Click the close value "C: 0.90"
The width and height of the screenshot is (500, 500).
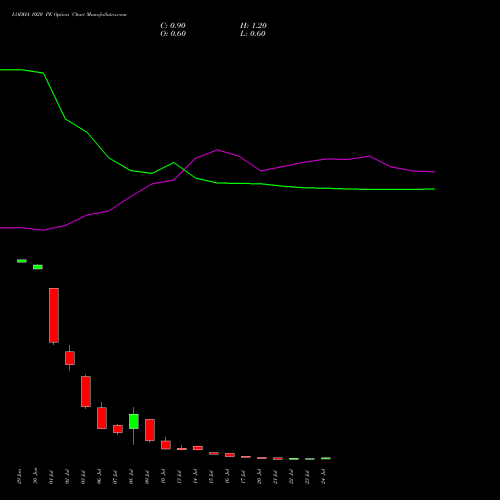point(173,26)
